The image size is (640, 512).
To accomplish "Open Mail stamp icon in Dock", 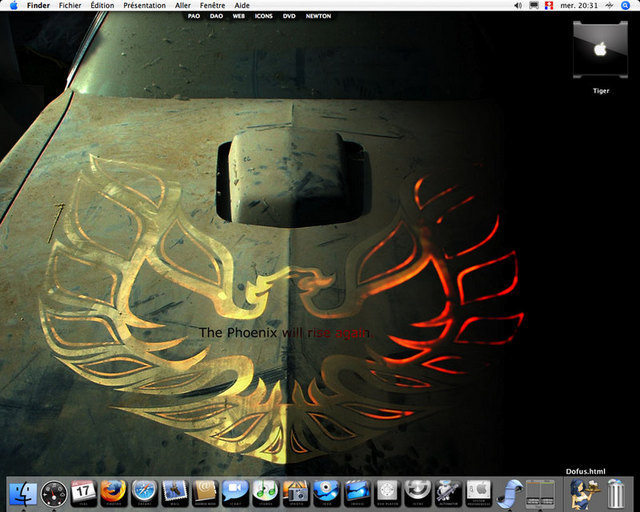I will tap(174, 493).
